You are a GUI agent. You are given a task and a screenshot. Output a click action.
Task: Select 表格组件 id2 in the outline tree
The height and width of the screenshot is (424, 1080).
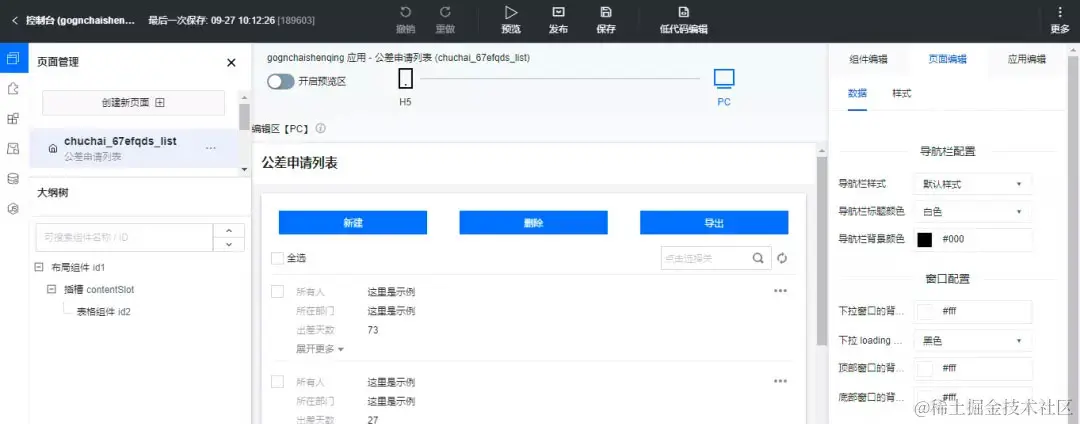click(103, 312)
